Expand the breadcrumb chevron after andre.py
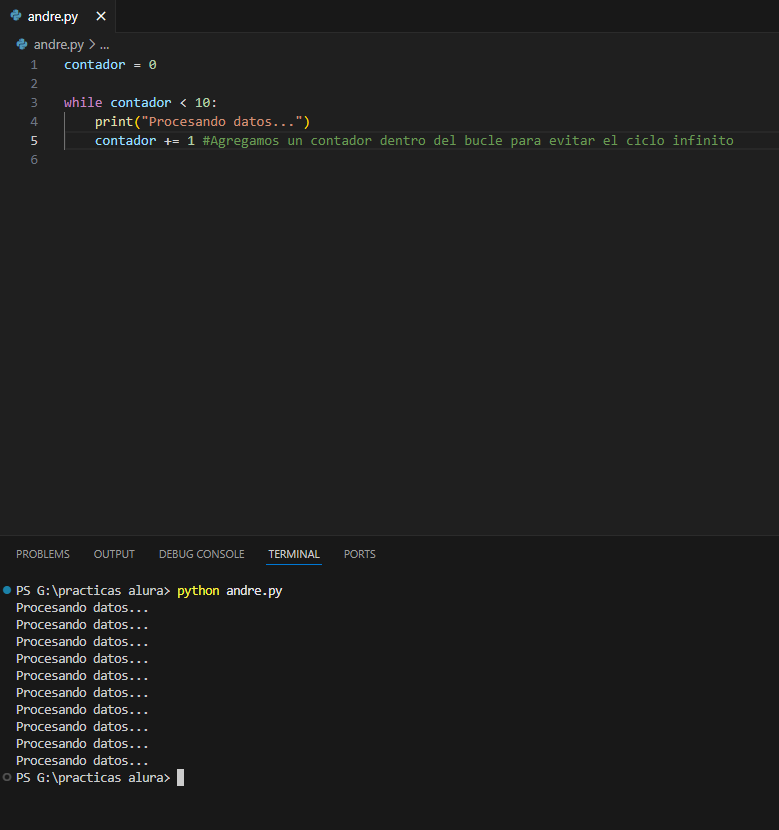Screen dimensions: 779x830 point(92,45)
